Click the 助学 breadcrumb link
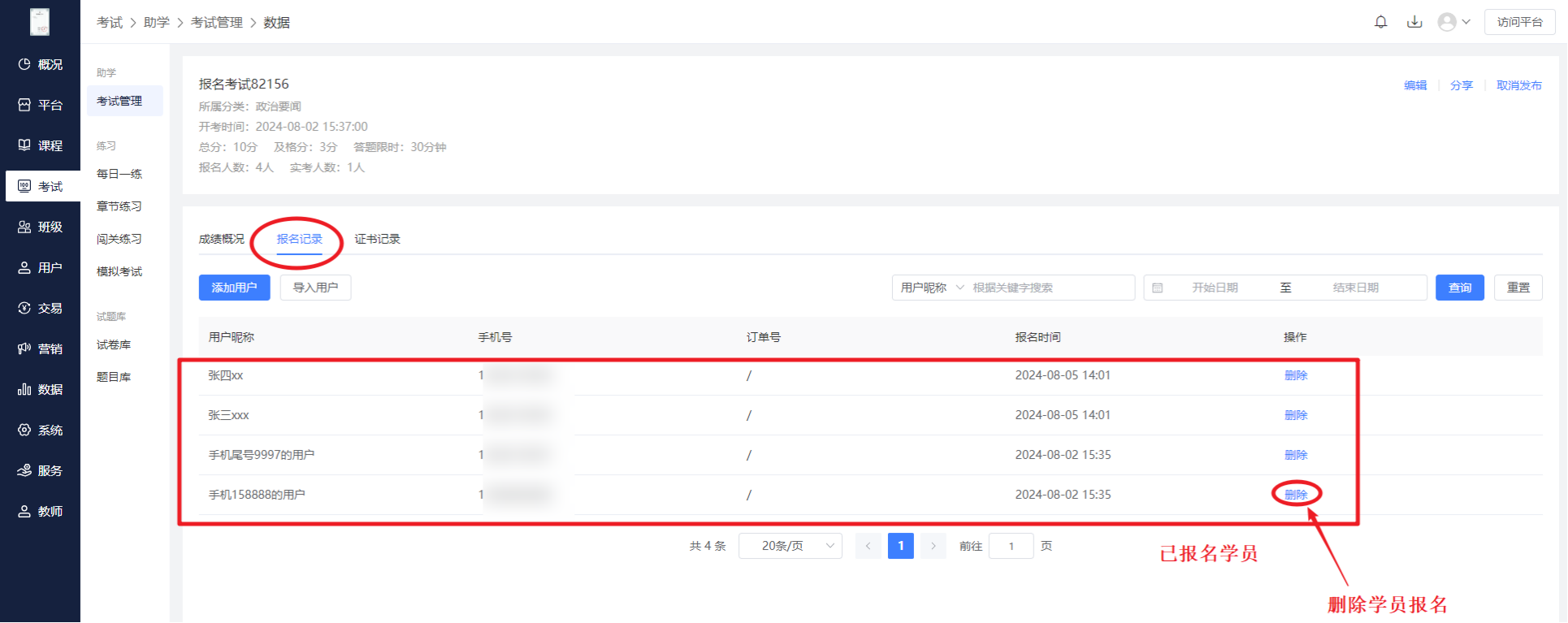 point(157,22)
